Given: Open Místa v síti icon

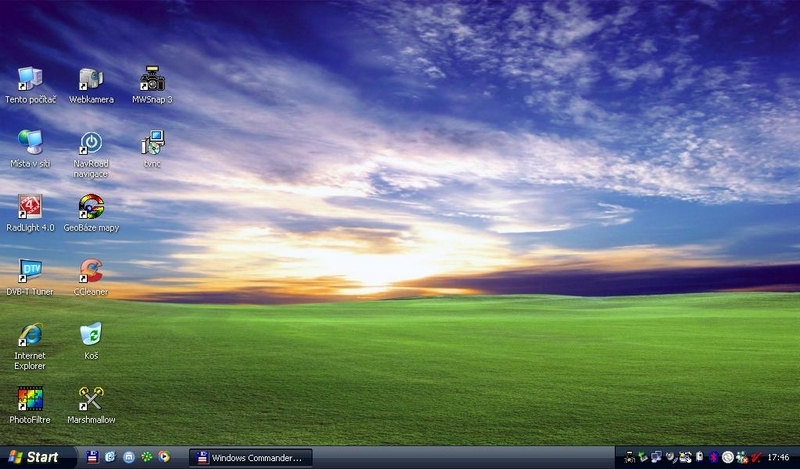Looking at the screenshot, I should point(30,144).
